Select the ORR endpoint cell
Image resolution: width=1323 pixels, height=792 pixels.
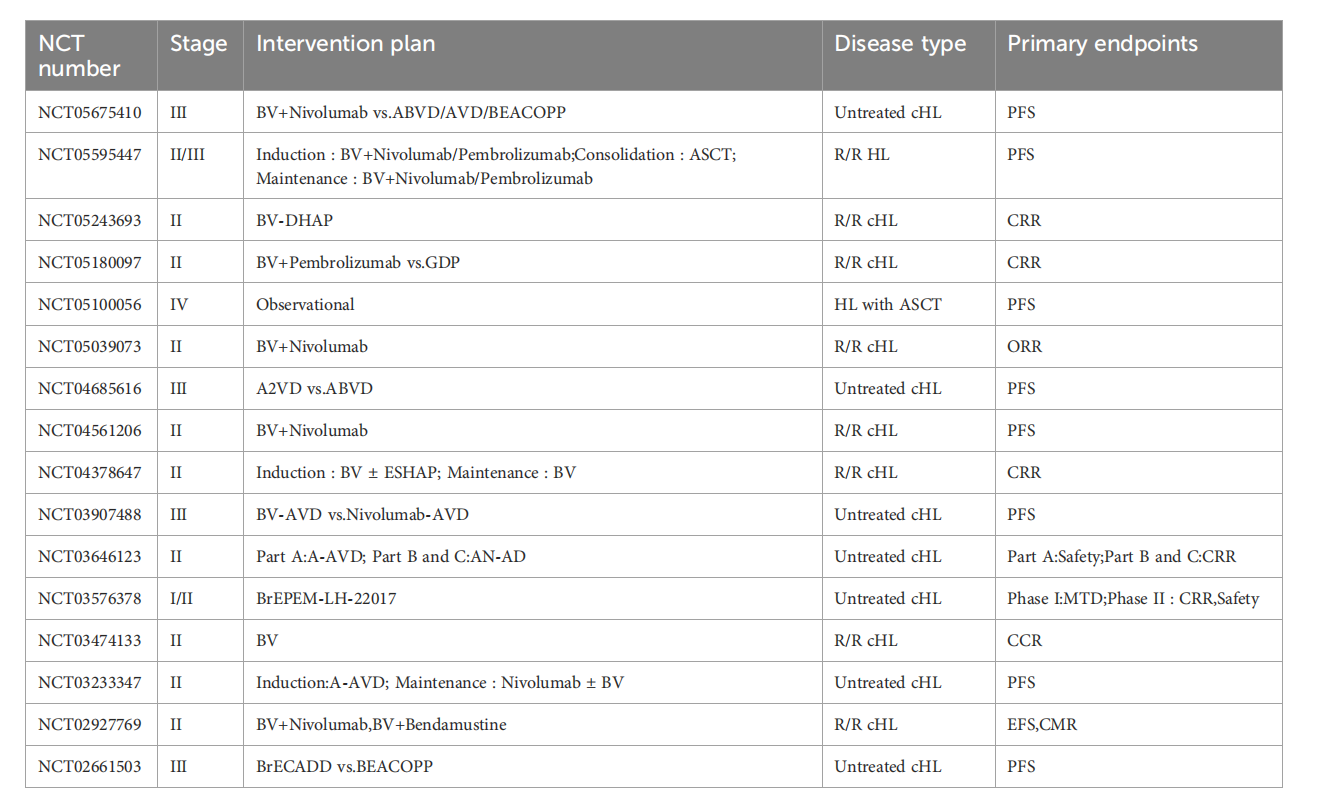click(x=1139, y=346)
